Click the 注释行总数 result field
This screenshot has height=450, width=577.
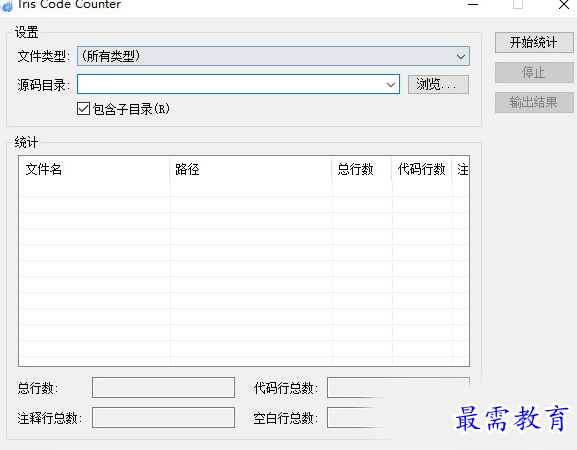(x=163, y=417)
